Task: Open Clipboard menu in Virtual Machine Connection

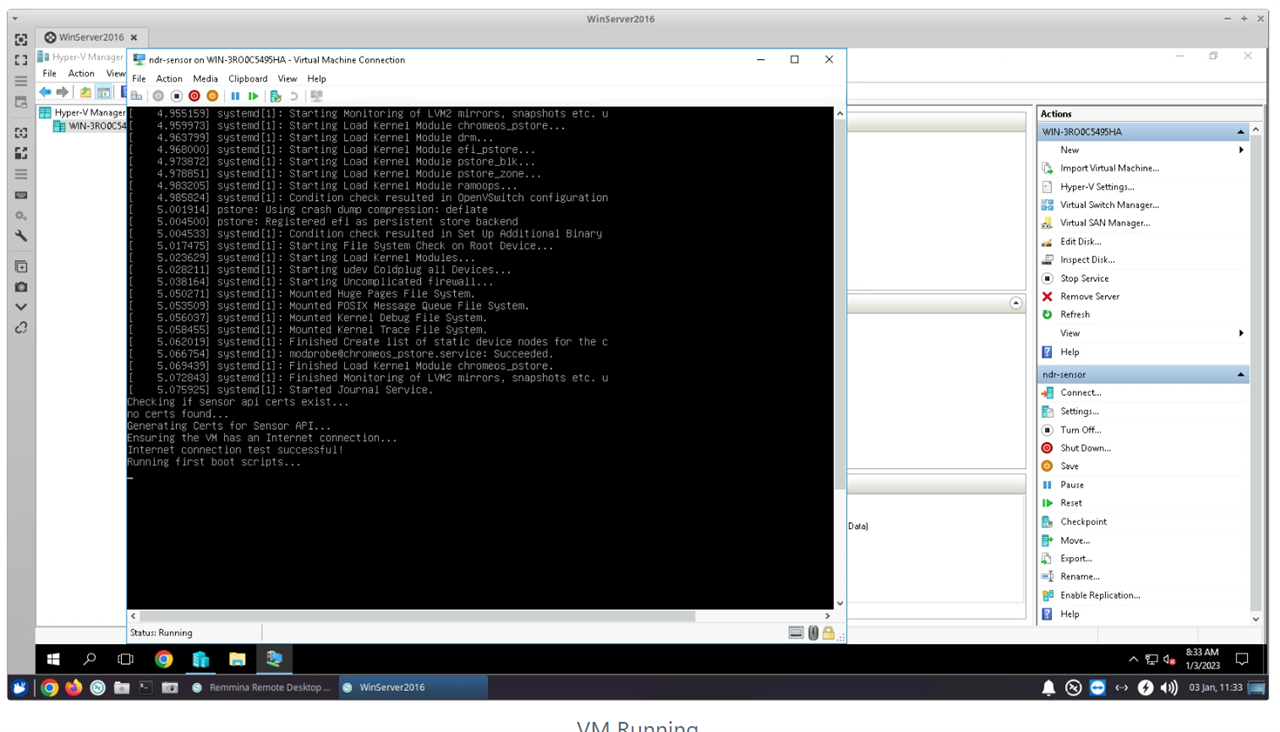Action: pyautogui.click(x=248, y=78)
